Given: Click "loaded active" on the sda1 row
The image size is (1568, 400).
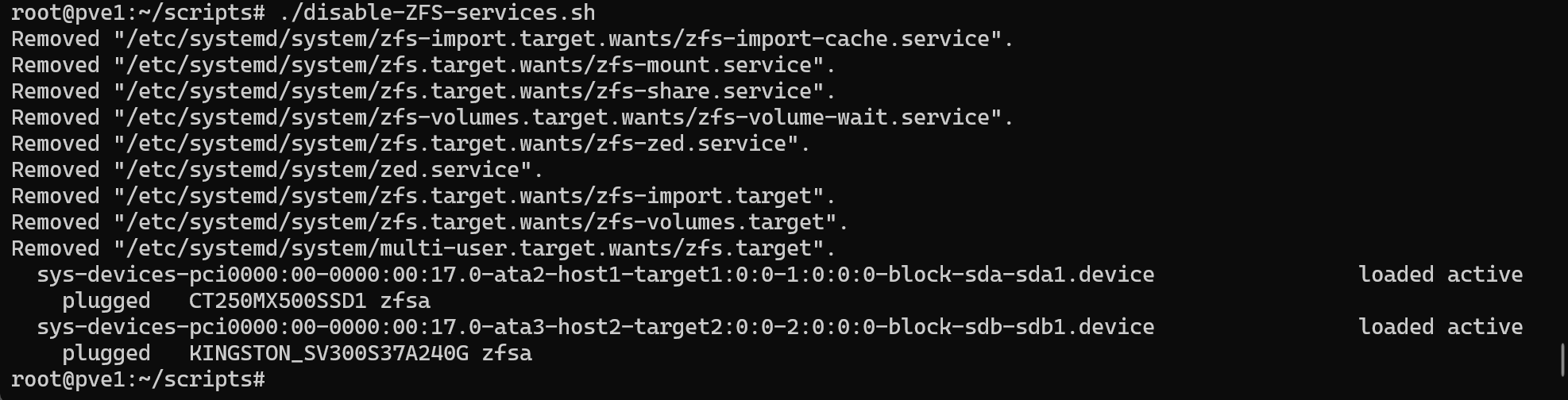Looking at the screenshot, I should [1441, 275].
